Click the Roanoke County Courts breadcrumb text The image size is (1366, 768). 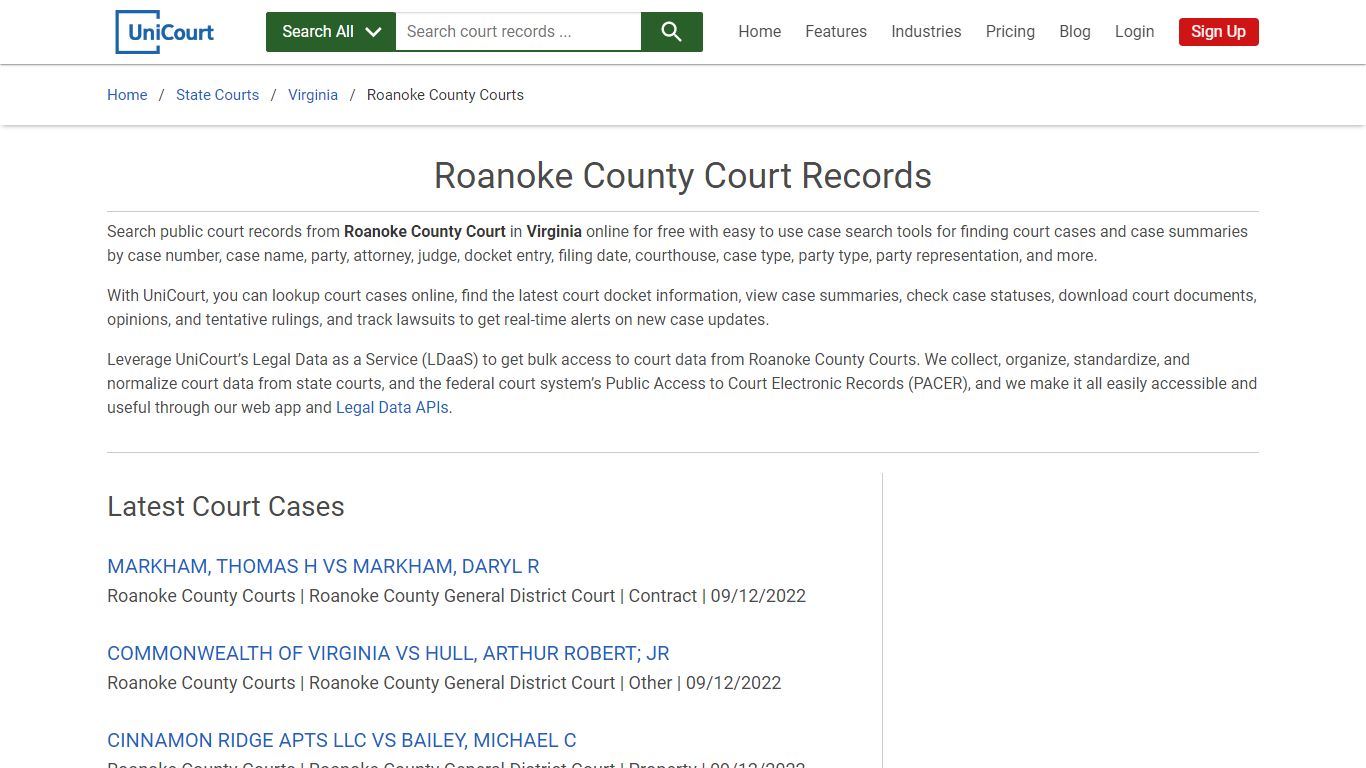click(445, 95)
